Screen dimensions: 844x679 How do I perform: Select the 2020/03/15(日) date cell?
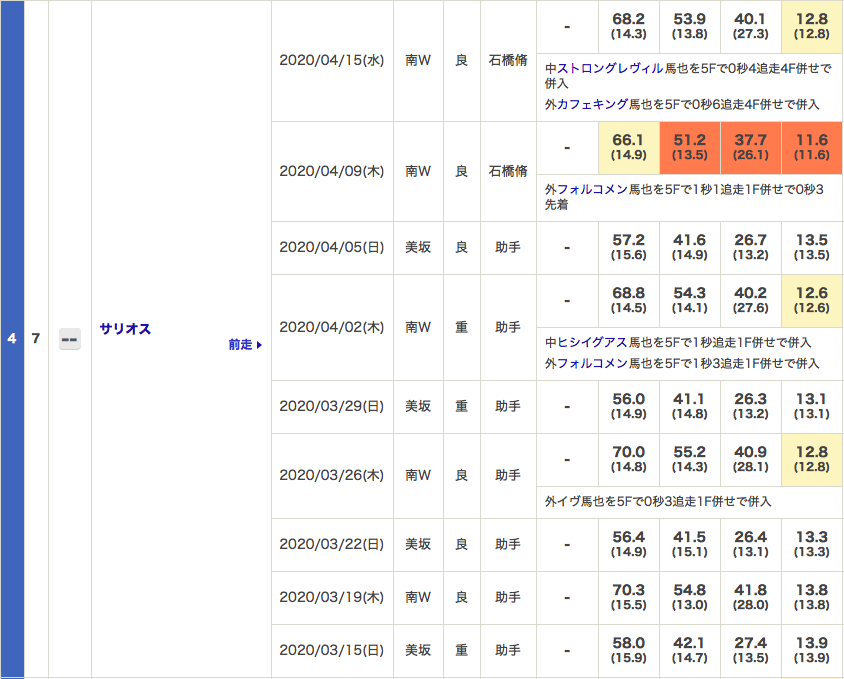pos(332,650)
